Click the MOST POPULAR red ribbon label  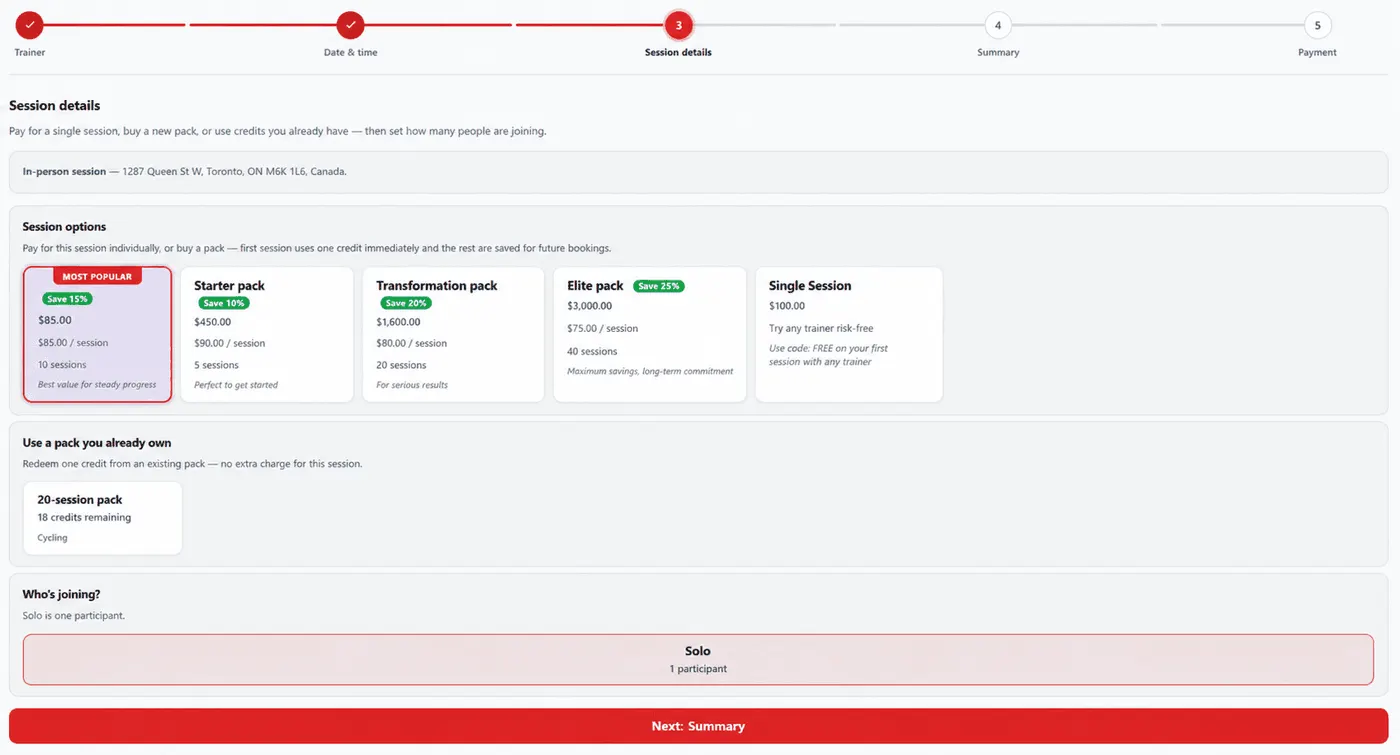[x=97, y=276]
